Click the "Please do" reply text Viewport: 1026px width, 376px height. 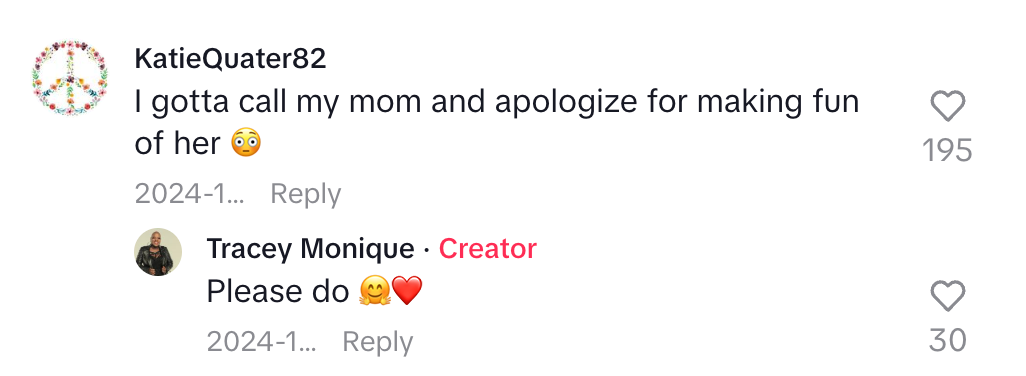pos(278,291)
